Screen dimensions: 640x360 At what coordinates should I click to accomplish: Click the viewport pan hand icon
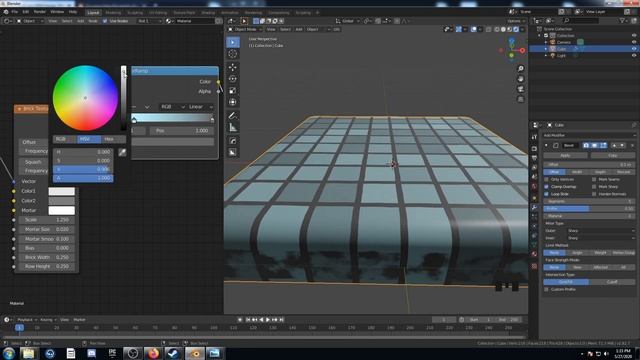coord(520,79)
